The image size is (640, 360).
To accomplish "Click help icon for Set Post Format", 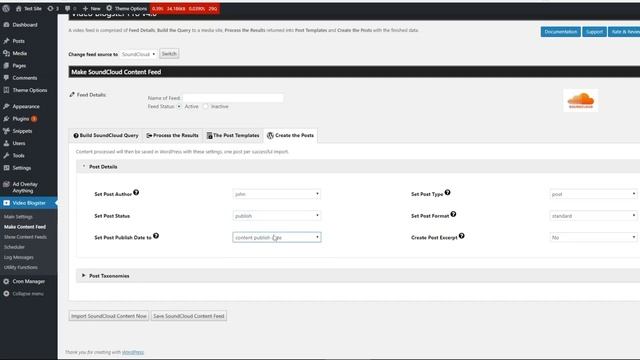I will coord(453,214).
